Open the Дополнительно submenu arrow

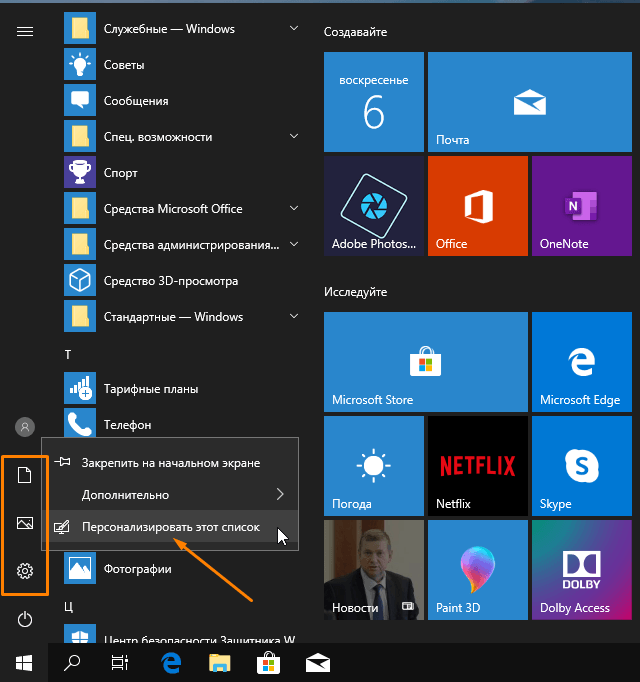pos(280,494)
